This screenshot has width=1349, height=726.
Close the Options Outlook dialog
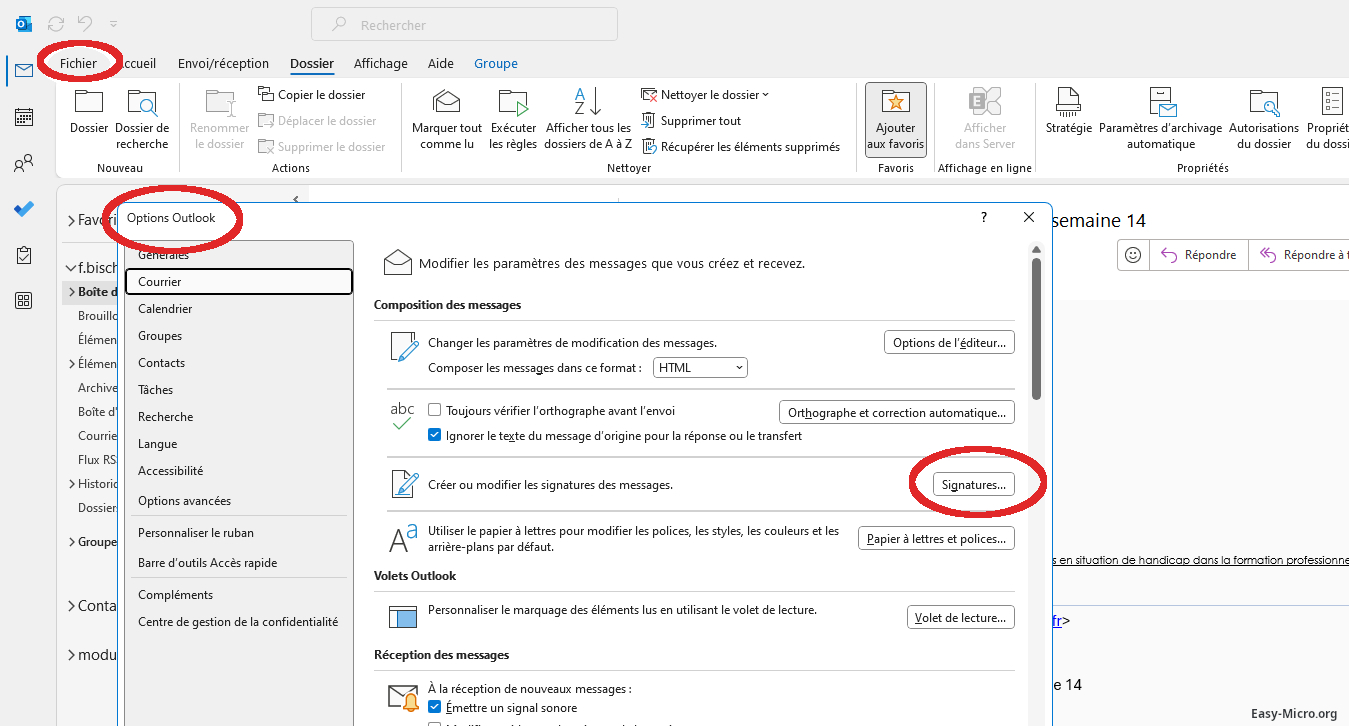[1029, 217]
